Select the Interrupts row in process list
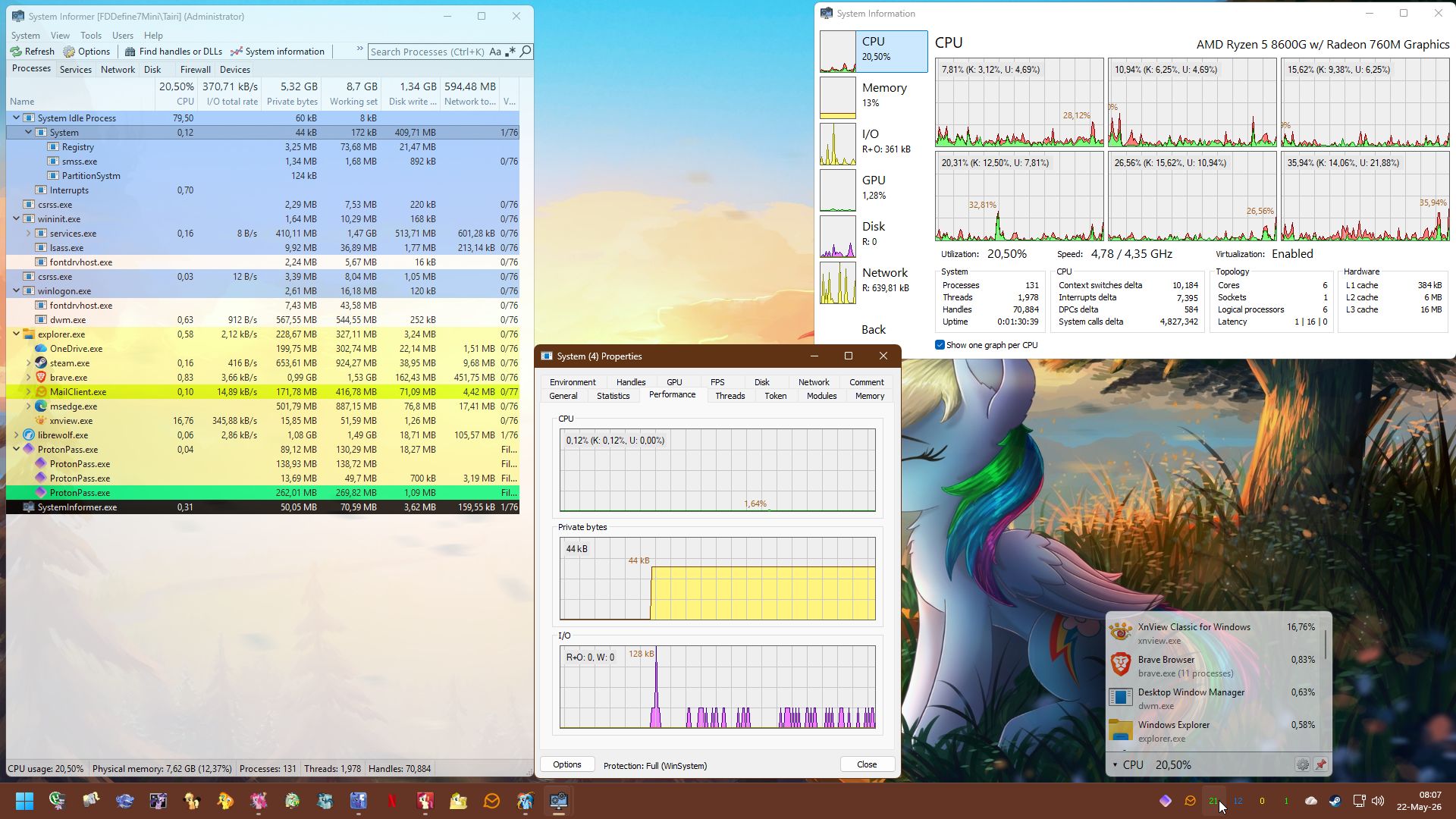1456x819 pixels. coord(262,190)
